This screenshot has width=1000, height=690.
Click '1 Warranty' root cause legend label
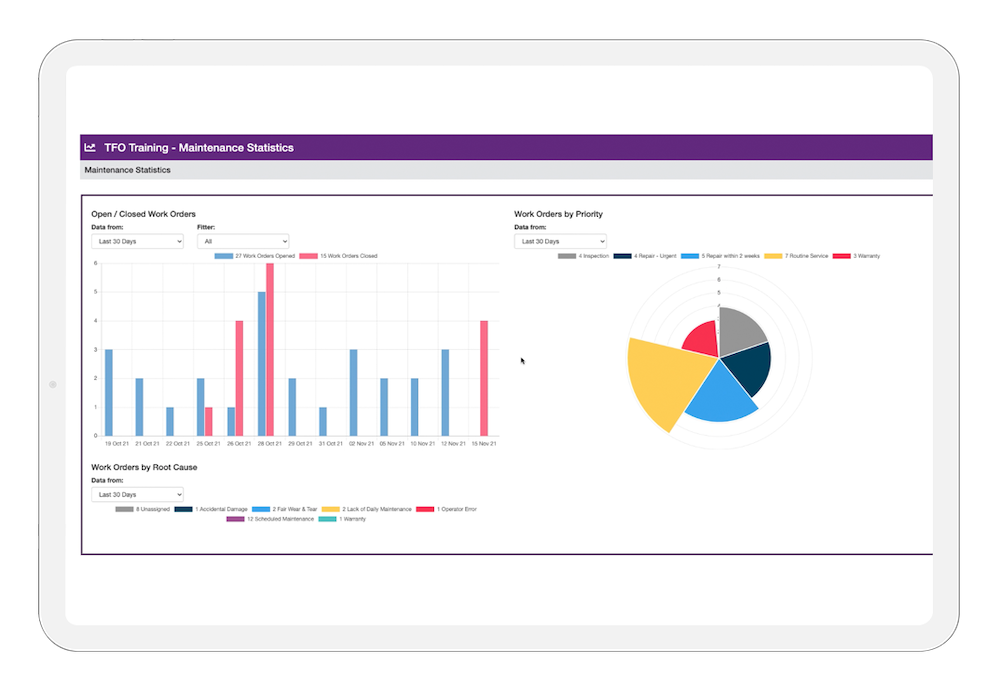coord(352,519)
